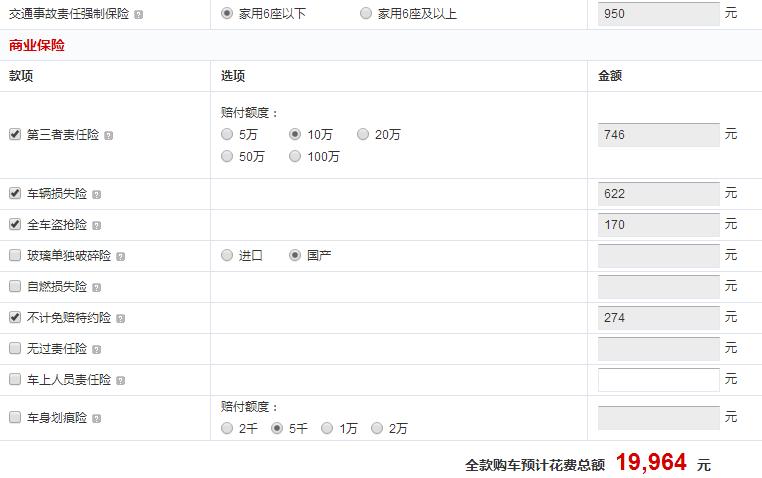The image size is (762, 478).
Task: Click help icon next to 全车盗抢险
Action: click(x=96, y=226)
